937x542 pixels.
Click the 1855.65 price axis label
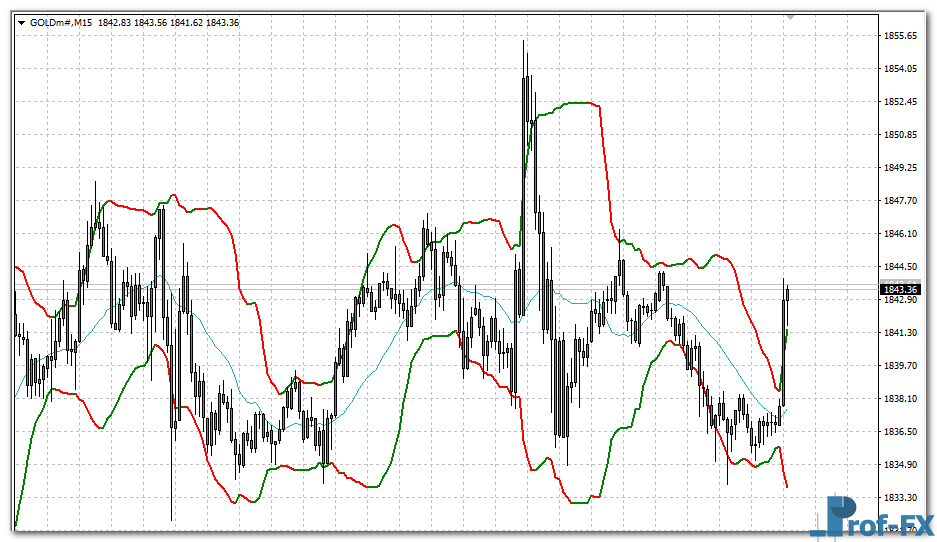[901, 36]
